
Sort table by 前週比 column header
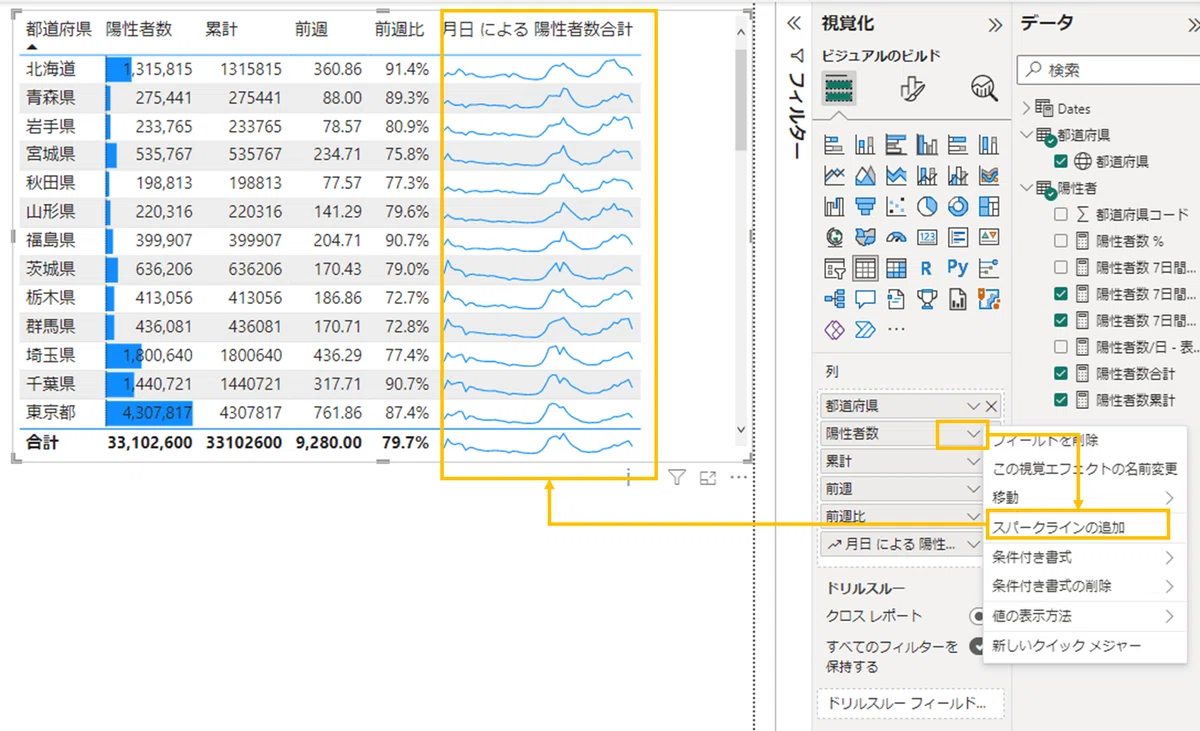[x=401, y=30]
